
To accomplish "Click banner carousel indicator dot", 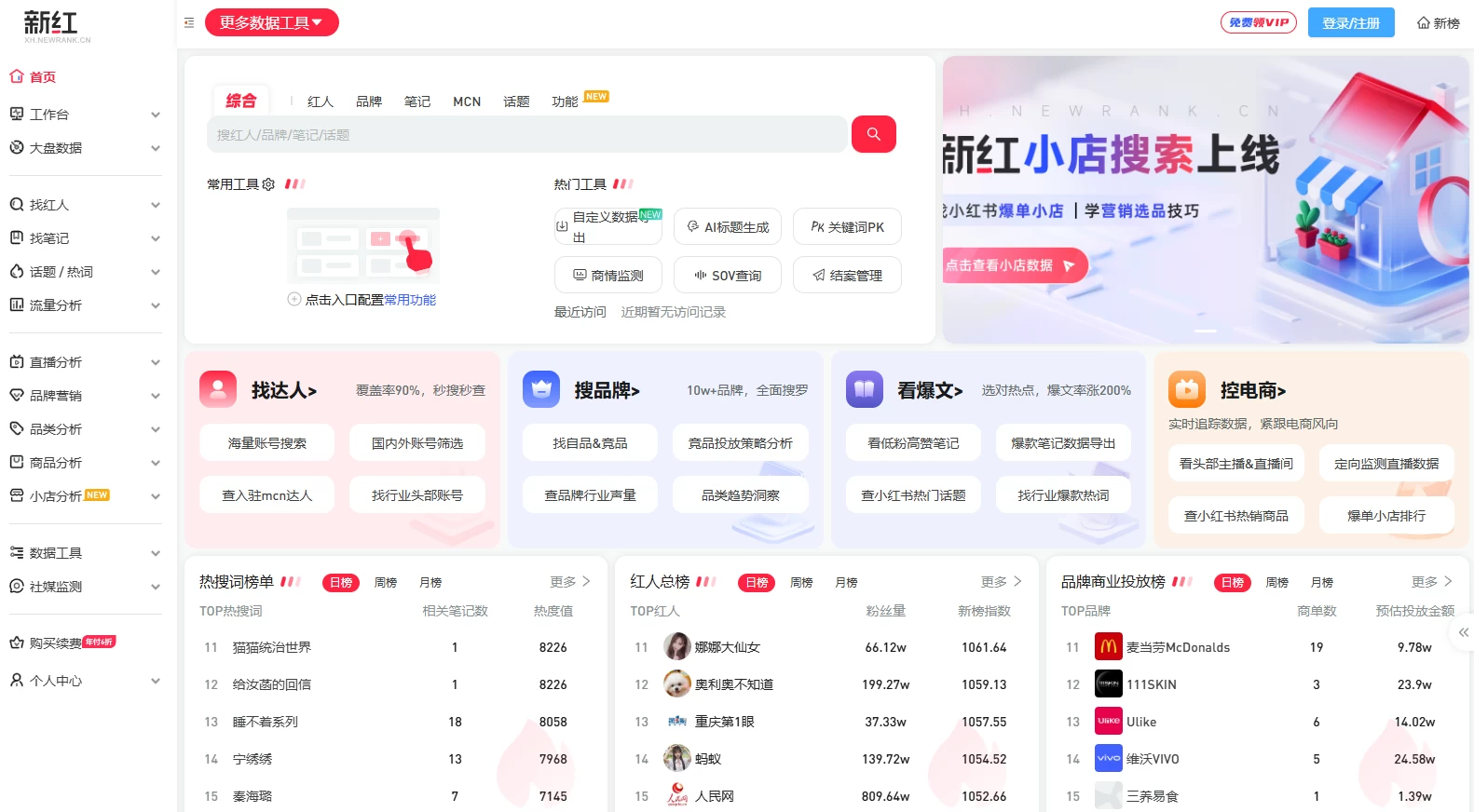I will (1206, 331).
